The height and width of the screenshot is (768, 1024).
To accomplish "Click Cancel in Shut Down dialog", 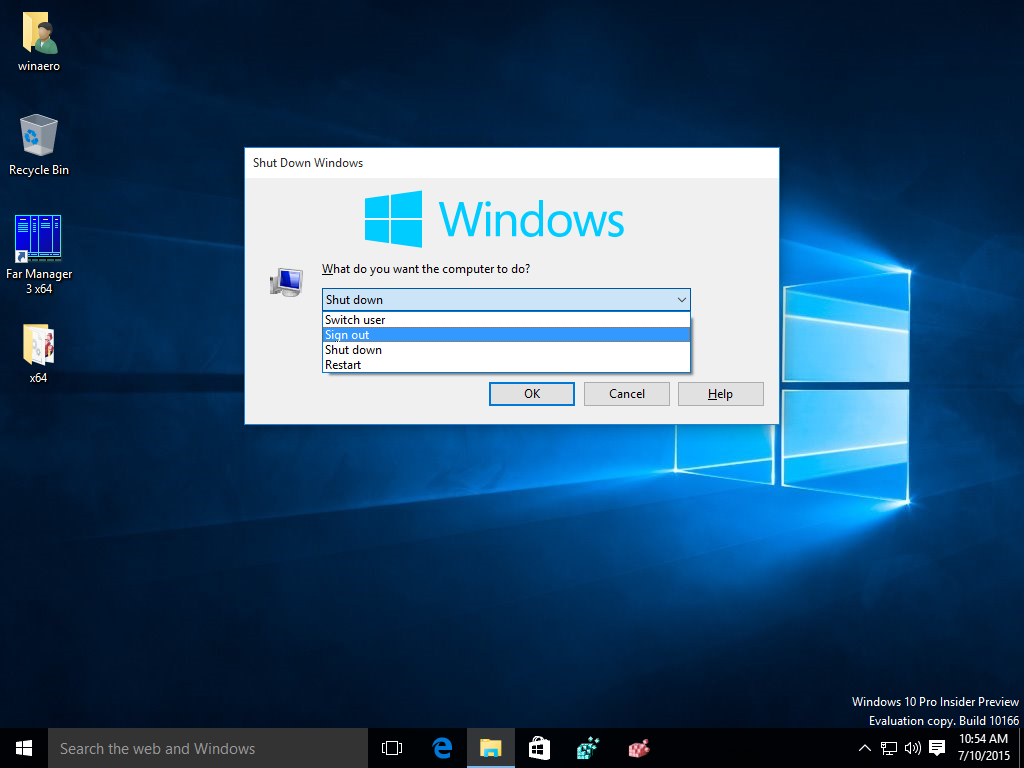I will (x=627, y=394).
